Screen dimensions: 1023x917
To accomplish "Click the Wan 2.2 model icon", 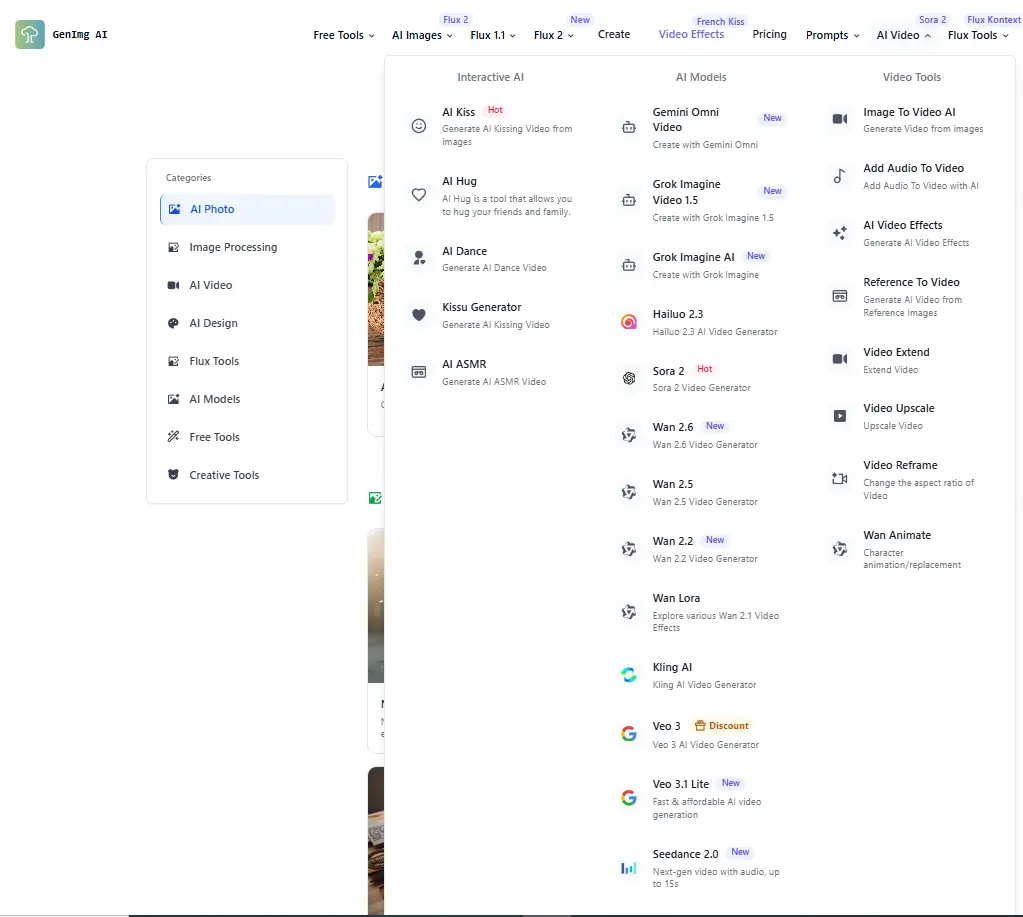I will pyautogui.click(x=629, y=549).
